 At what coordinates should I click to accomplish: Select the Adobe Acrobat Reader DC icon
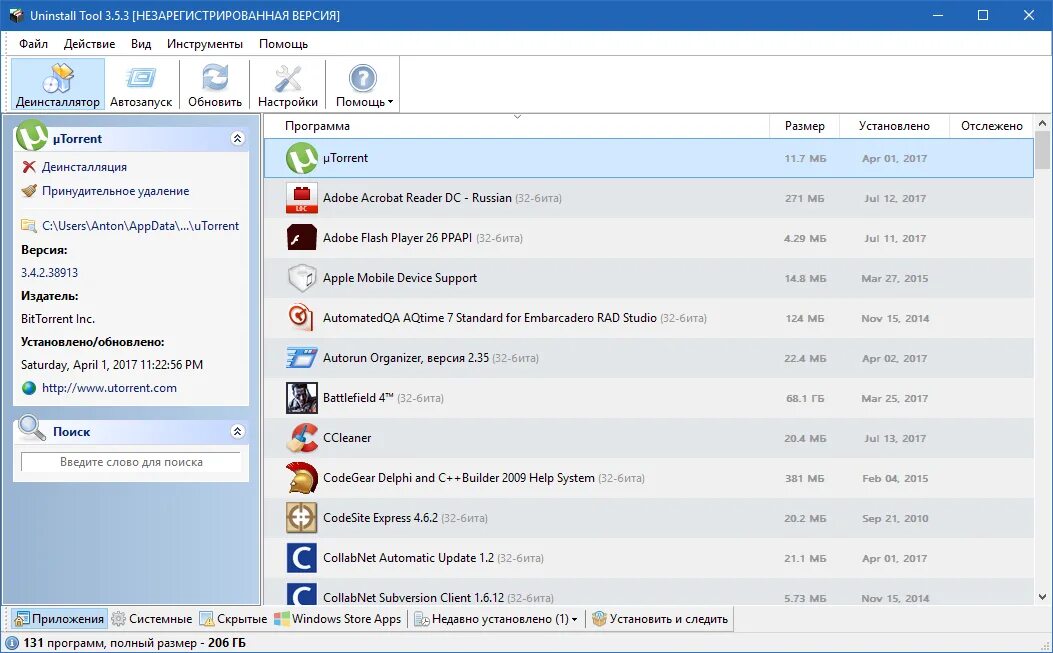coord(302,198)
